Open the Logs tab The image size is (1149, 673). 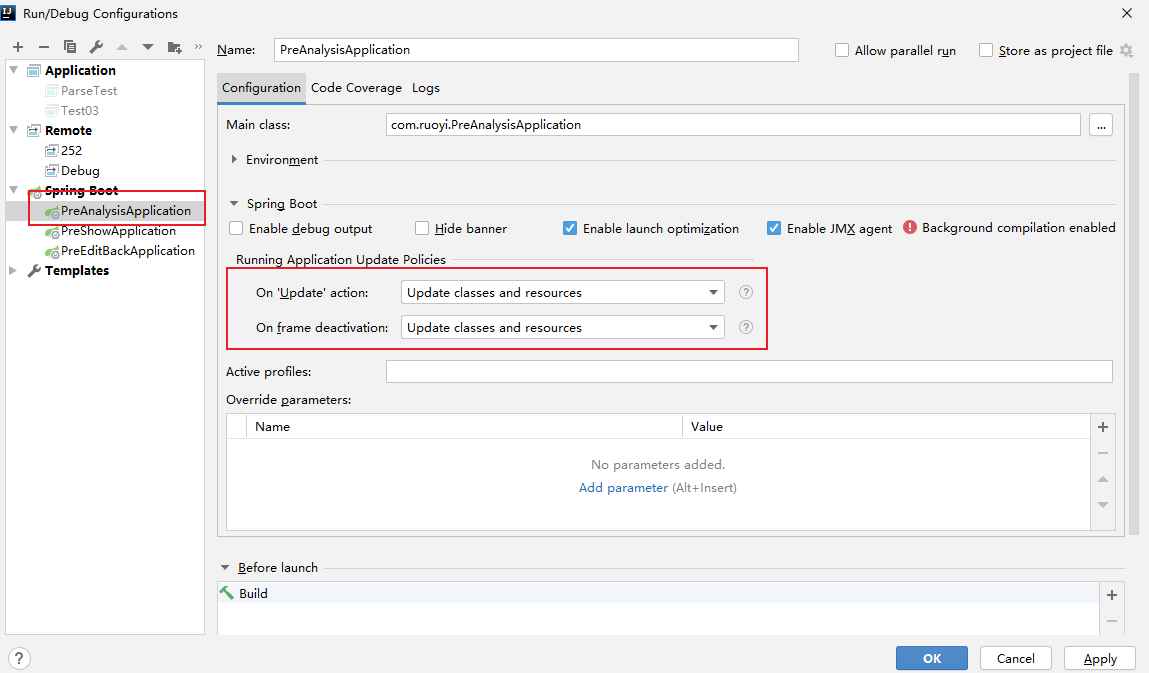(425, 88)
